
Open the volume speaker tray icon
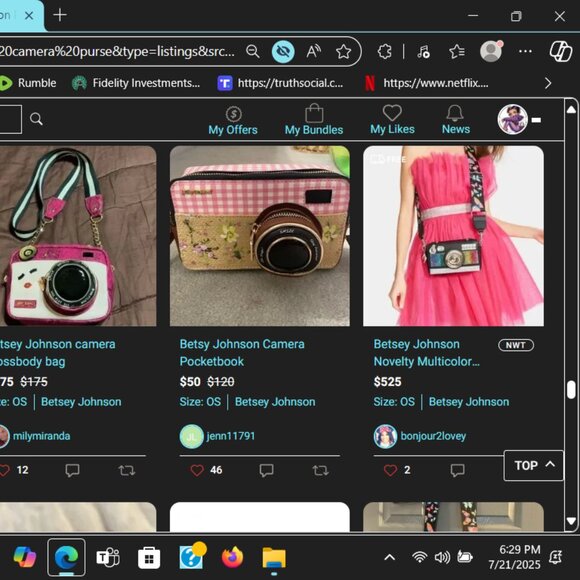coord(442,557)
